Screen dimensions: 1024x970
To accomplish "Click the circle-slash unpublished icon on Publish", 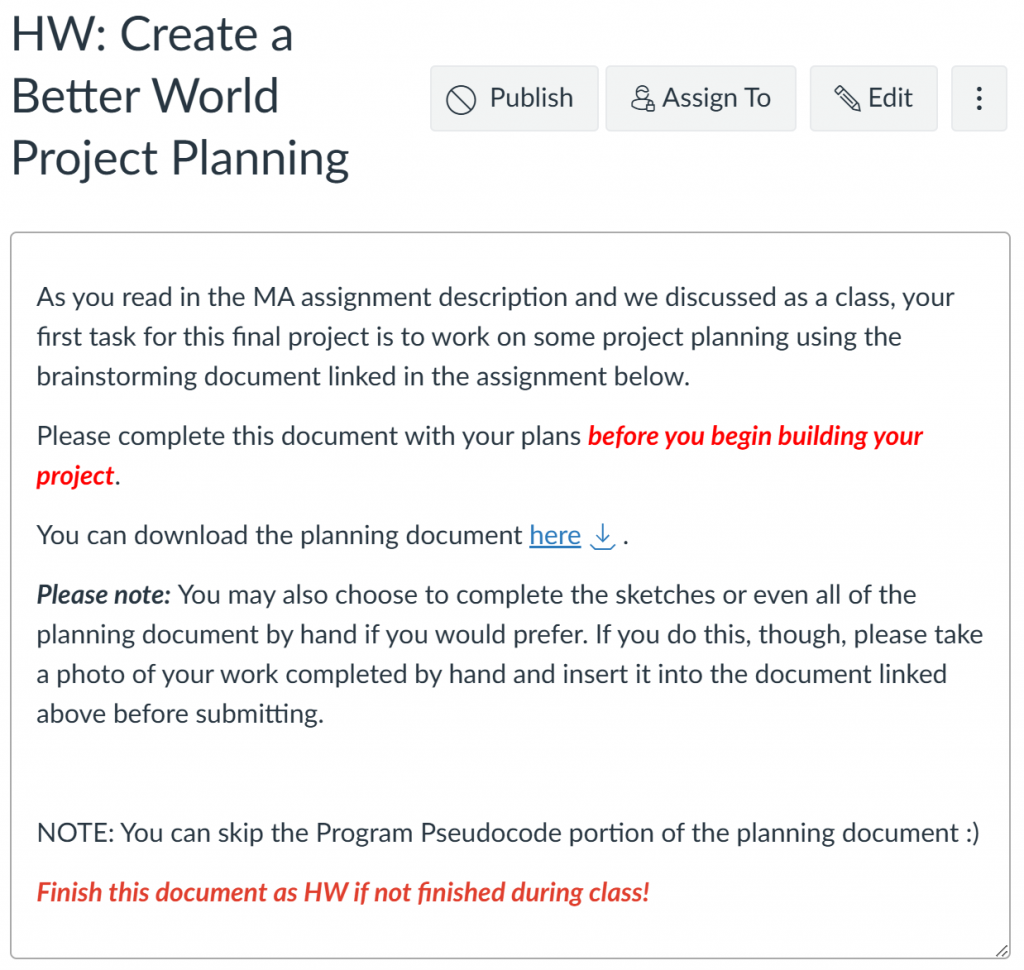I will pos(461,100).
